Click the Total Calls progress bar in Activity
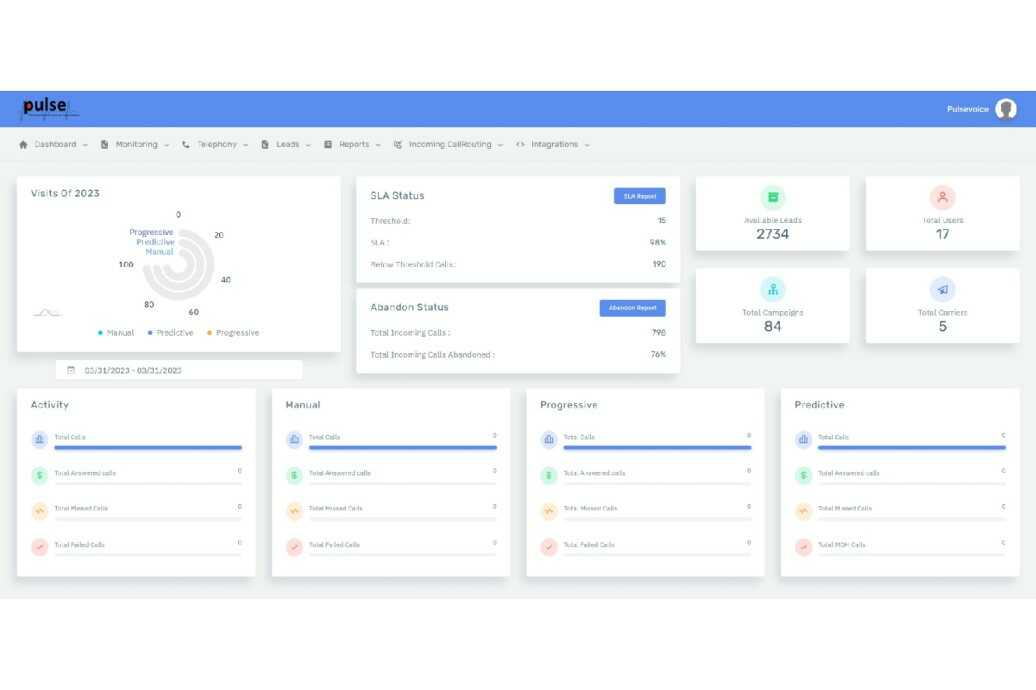This screenshot has height=690, width=1036. (147, 447)
